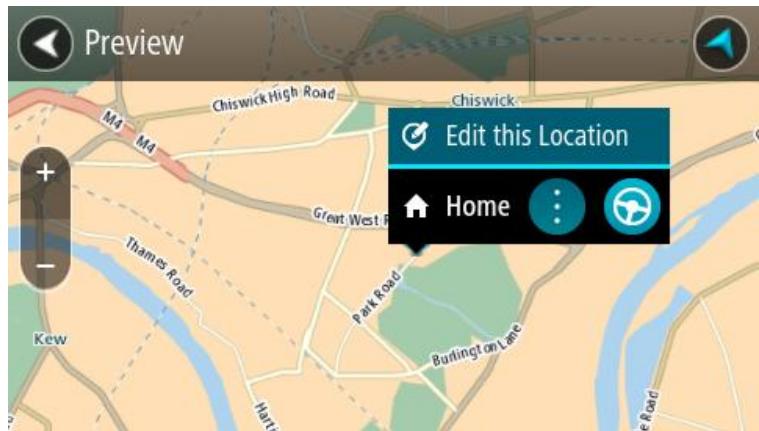Tap the home location marker pointer
The height and width of the screenshot is (431, 759).
point(417,249)
